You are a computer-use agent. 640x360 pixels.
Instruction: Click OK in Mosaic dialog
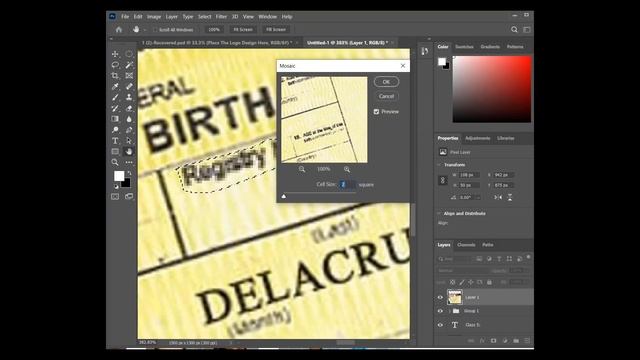(x=386, y=82)
